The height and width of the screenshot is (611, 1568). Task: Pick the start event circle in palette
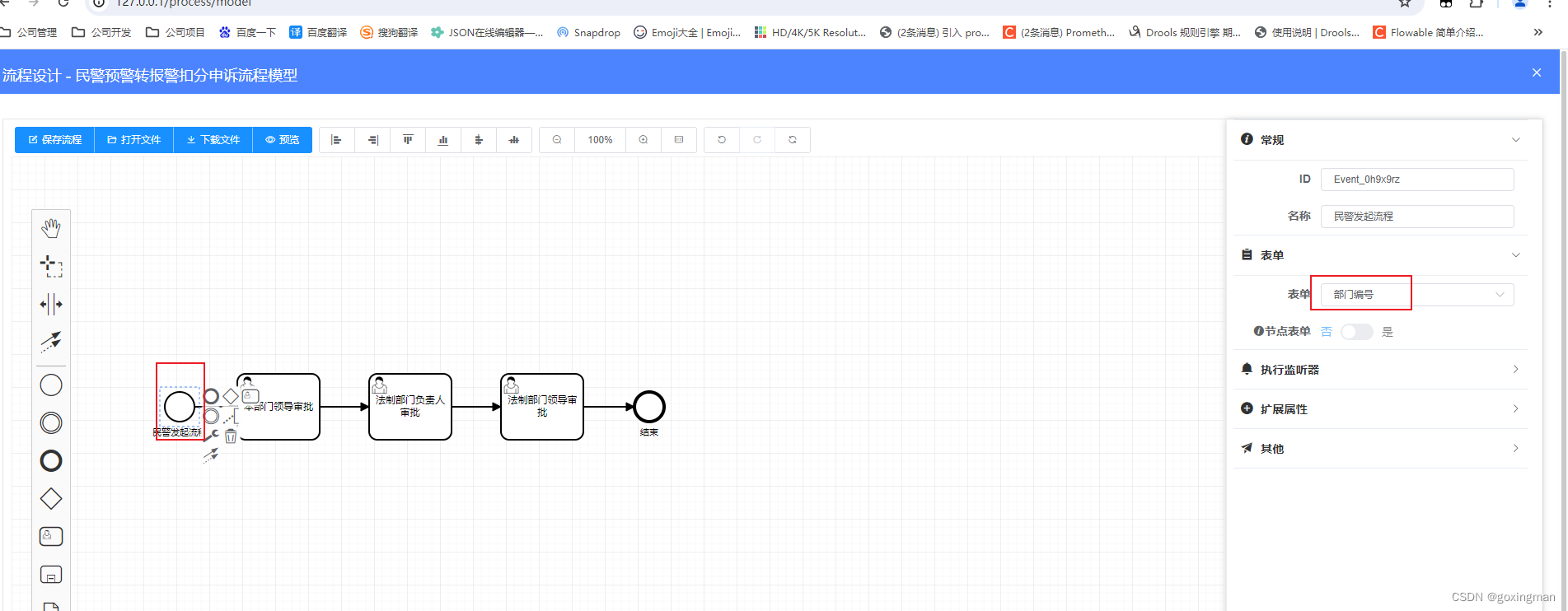point(51,385)
